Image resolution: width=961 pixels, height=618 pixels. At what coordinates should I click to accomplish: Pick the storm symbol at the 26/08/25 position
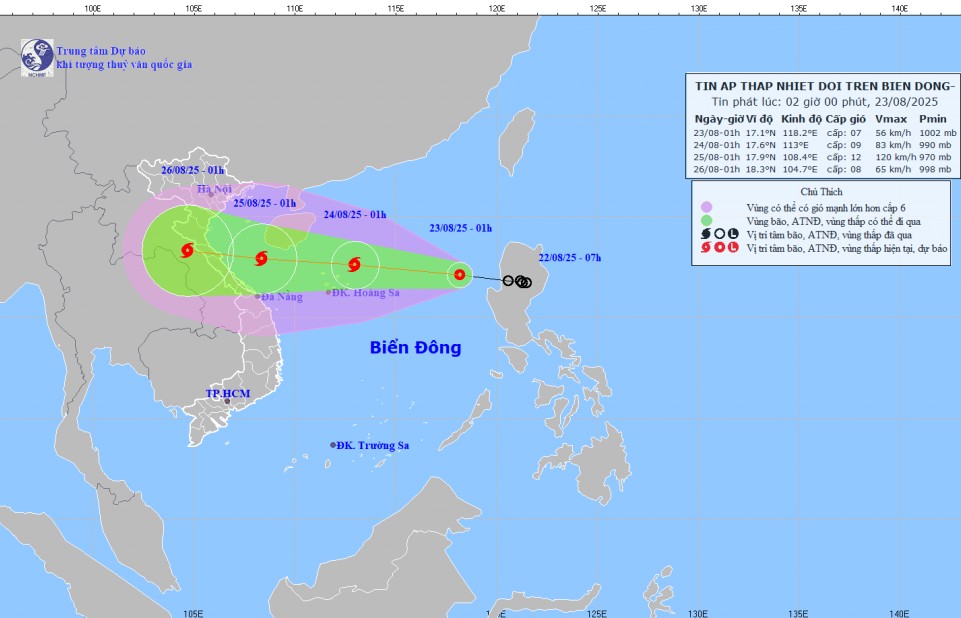tap(187, 250)
